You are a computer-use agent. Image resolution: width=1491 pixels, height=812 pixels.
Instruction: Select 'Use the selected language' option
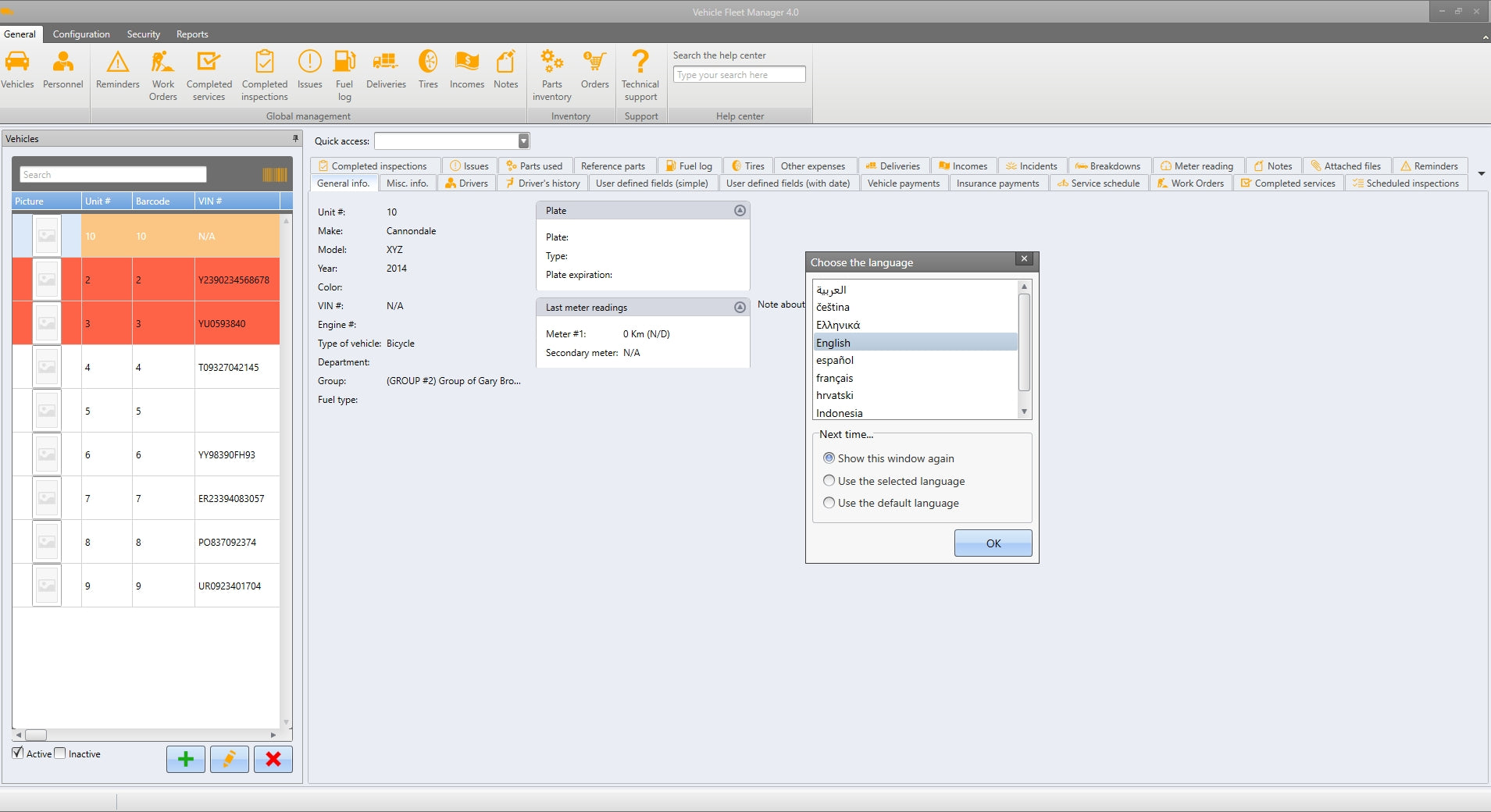(829, 481)
